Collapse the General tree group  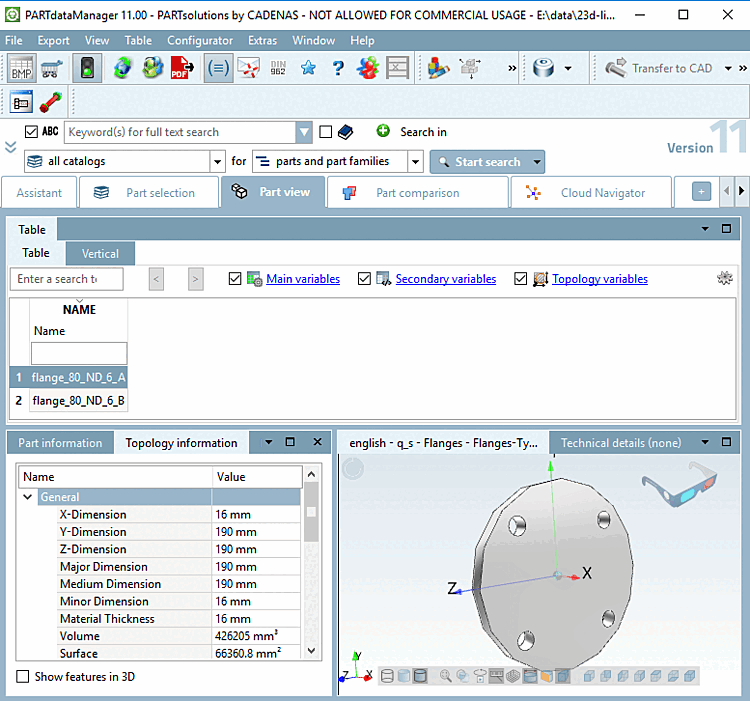coord(27,497)
